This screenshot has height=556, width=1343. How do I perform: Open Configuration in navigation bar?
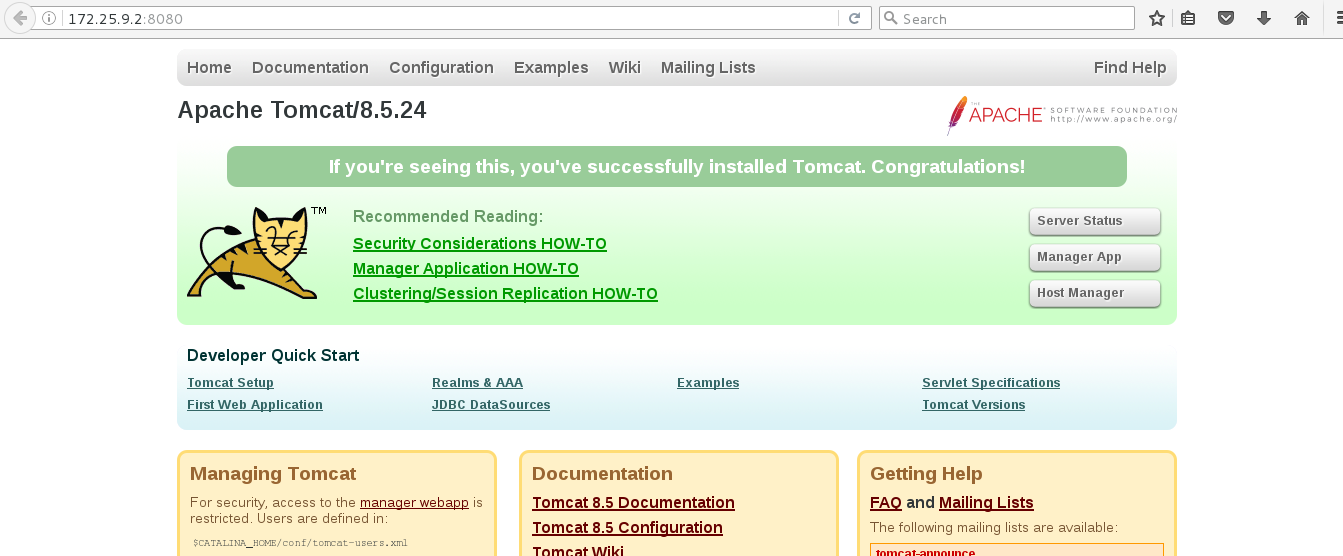(x=441, y=67)
